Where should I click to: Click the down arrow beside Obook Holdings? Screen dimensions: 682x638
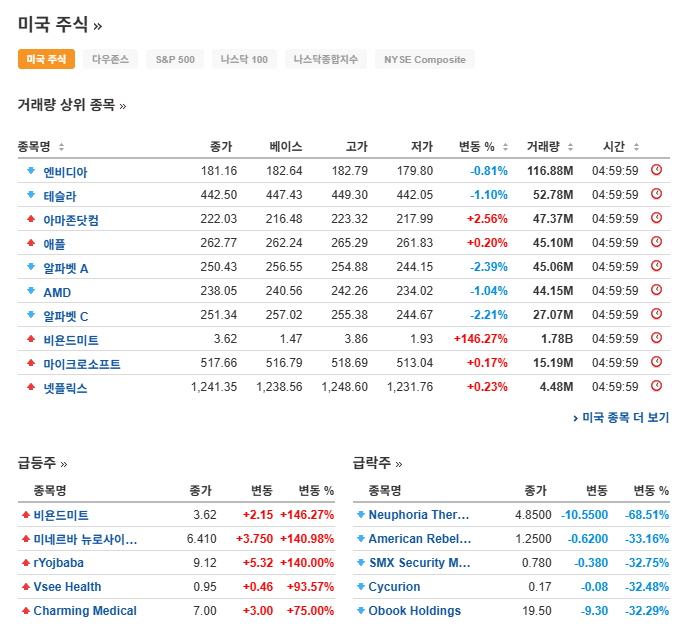[361, 611]
